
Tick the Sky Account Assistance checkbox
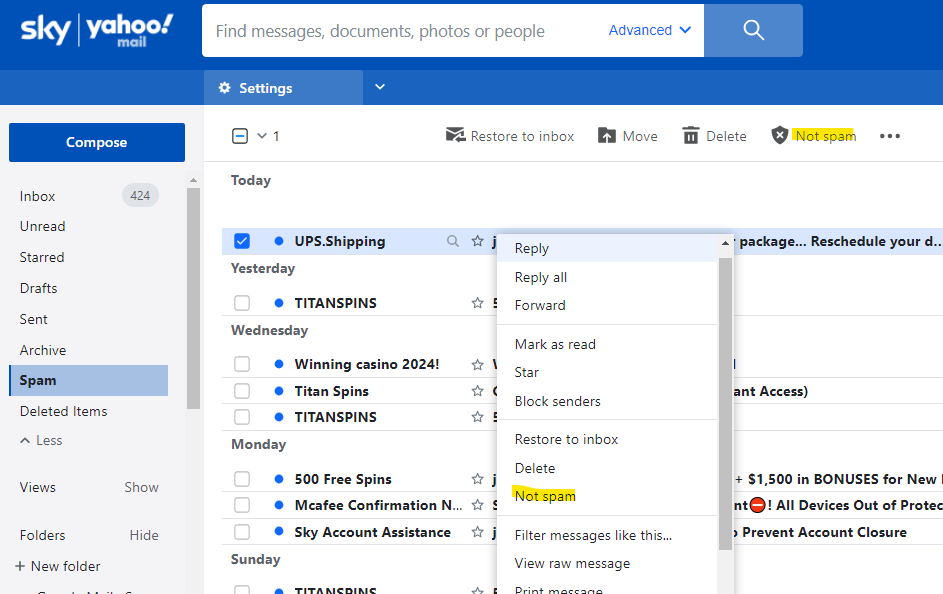coord(242,531)
